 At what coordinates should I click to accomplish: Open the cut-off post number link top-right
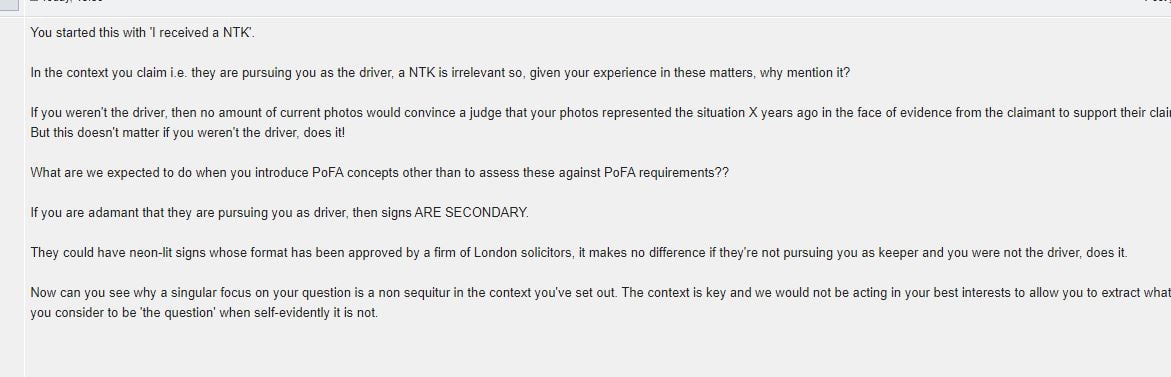tap(1158, 1)
